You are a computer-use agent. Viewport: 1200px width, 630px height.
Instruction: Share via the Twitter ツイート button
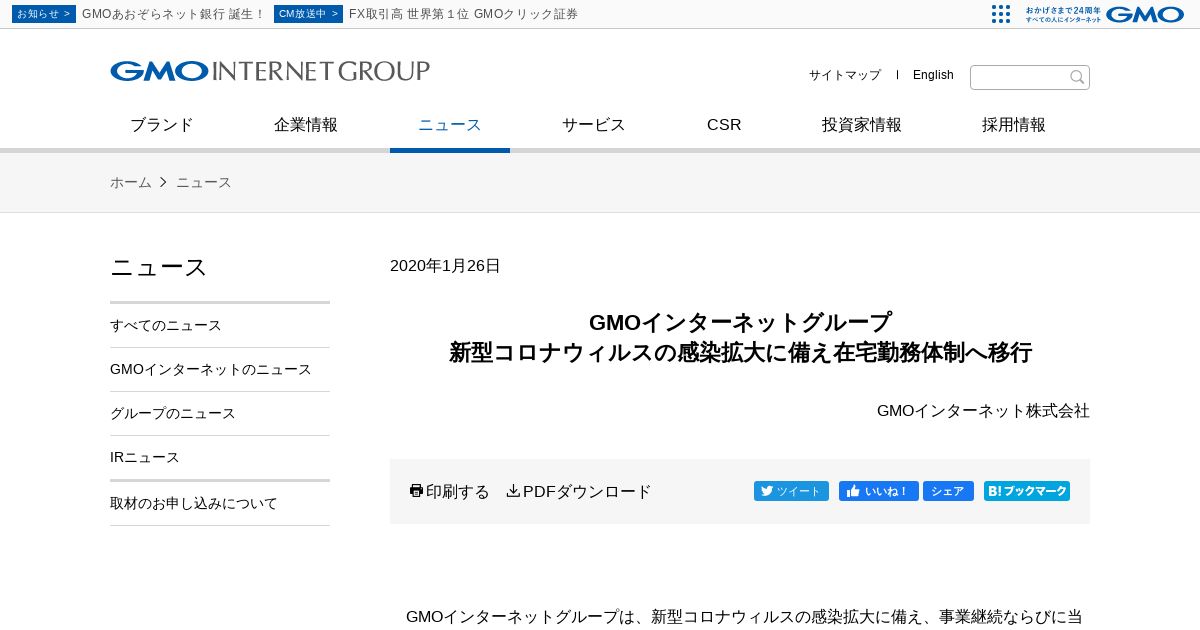(x=791, y=491)
